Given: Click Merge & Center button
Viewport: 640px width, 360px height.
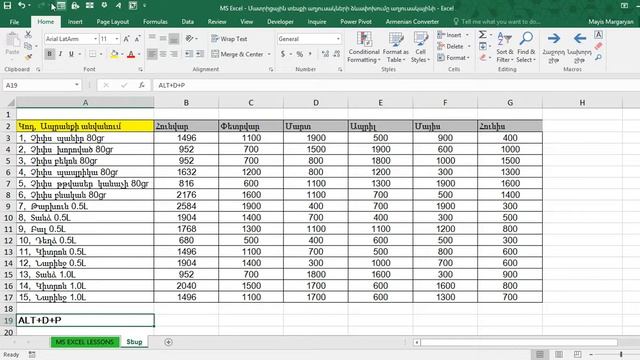Looking at the screenshot, I should (237, 54).
